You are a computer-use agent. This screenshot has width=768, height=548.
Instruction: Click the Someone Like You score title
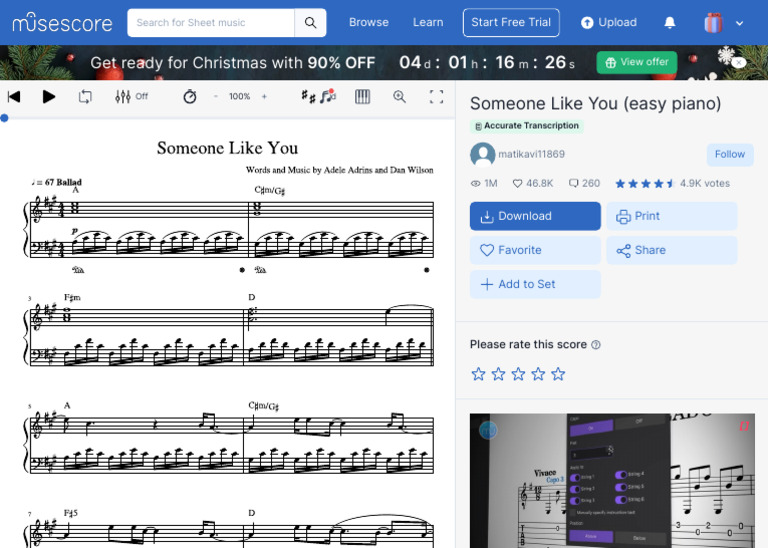227,148
